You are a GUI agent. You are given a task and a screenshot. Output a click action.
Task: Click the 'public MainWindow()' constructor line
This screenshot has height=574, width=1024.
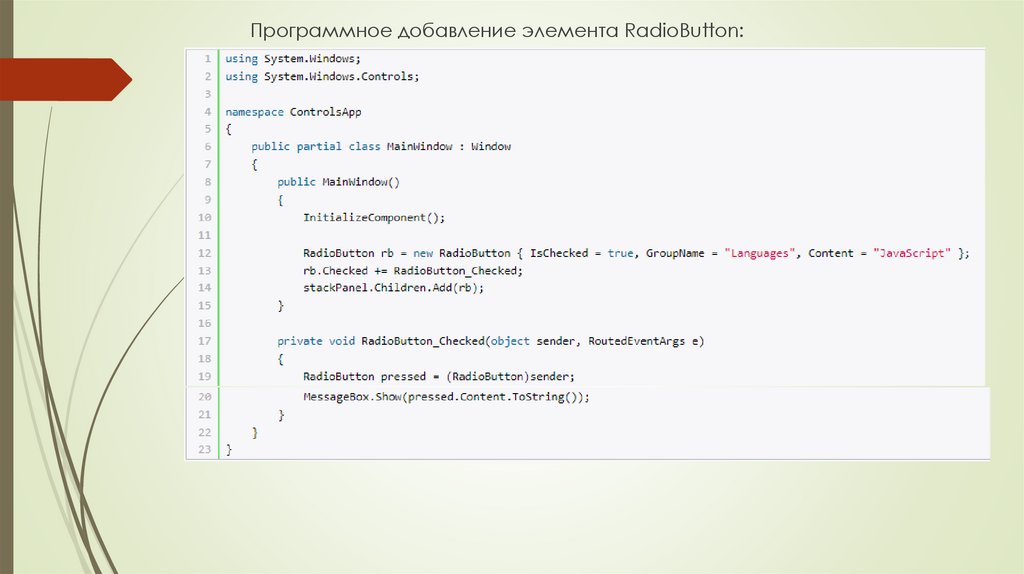coord(338,182)
